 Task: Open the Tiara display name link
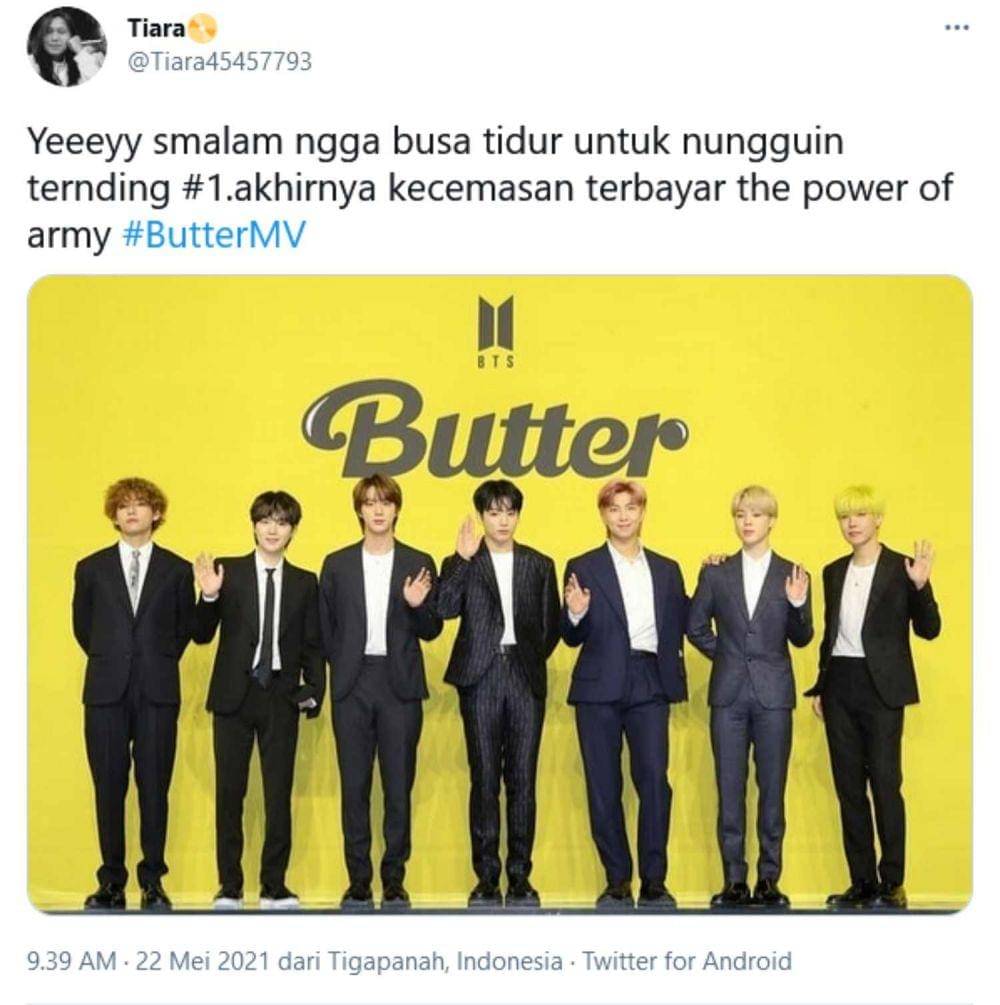pyautogui.click(x=156, y=28)
